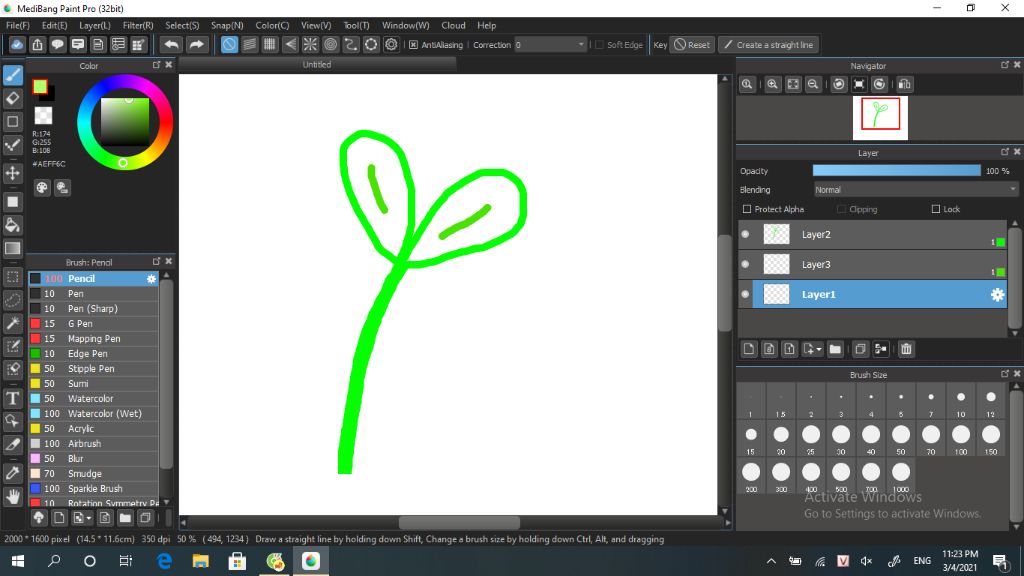Open the Select menu
This screenshot has height=576, width=1024.
[182, 25]
